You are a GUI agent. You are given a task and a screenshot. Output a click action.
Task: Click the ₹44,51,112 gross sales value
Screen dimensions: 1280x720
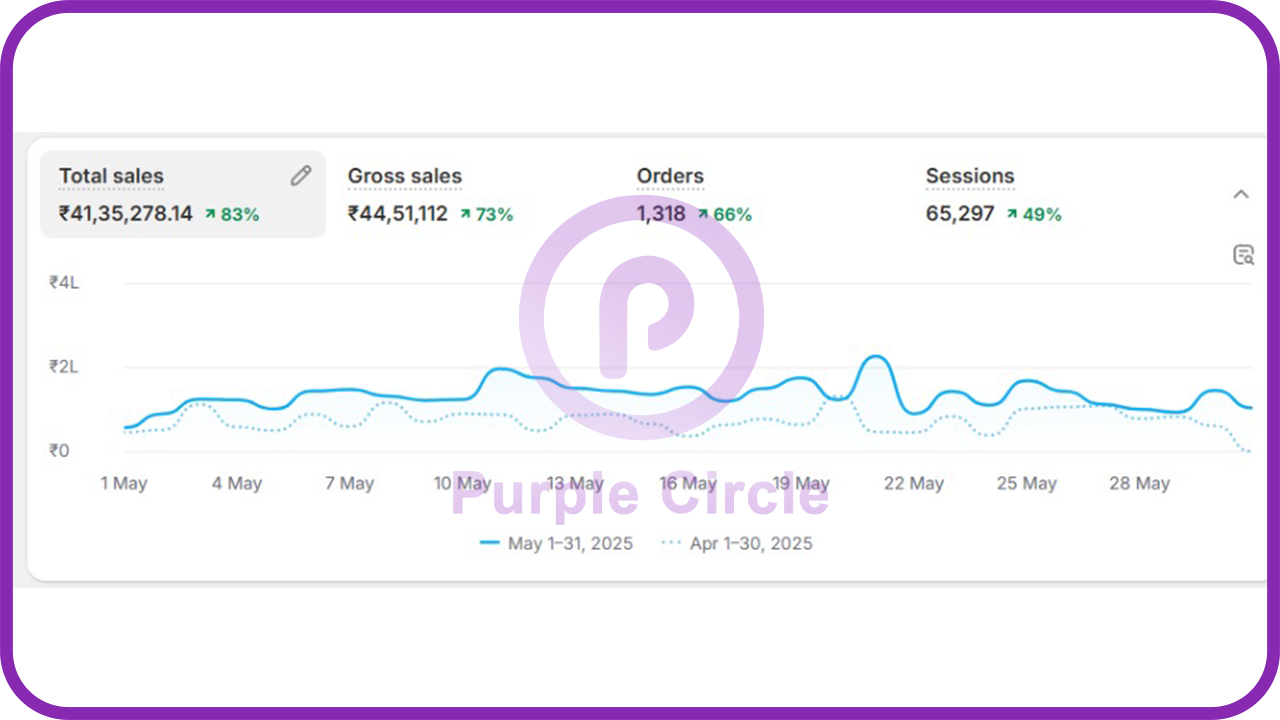[x=398, y=214]
